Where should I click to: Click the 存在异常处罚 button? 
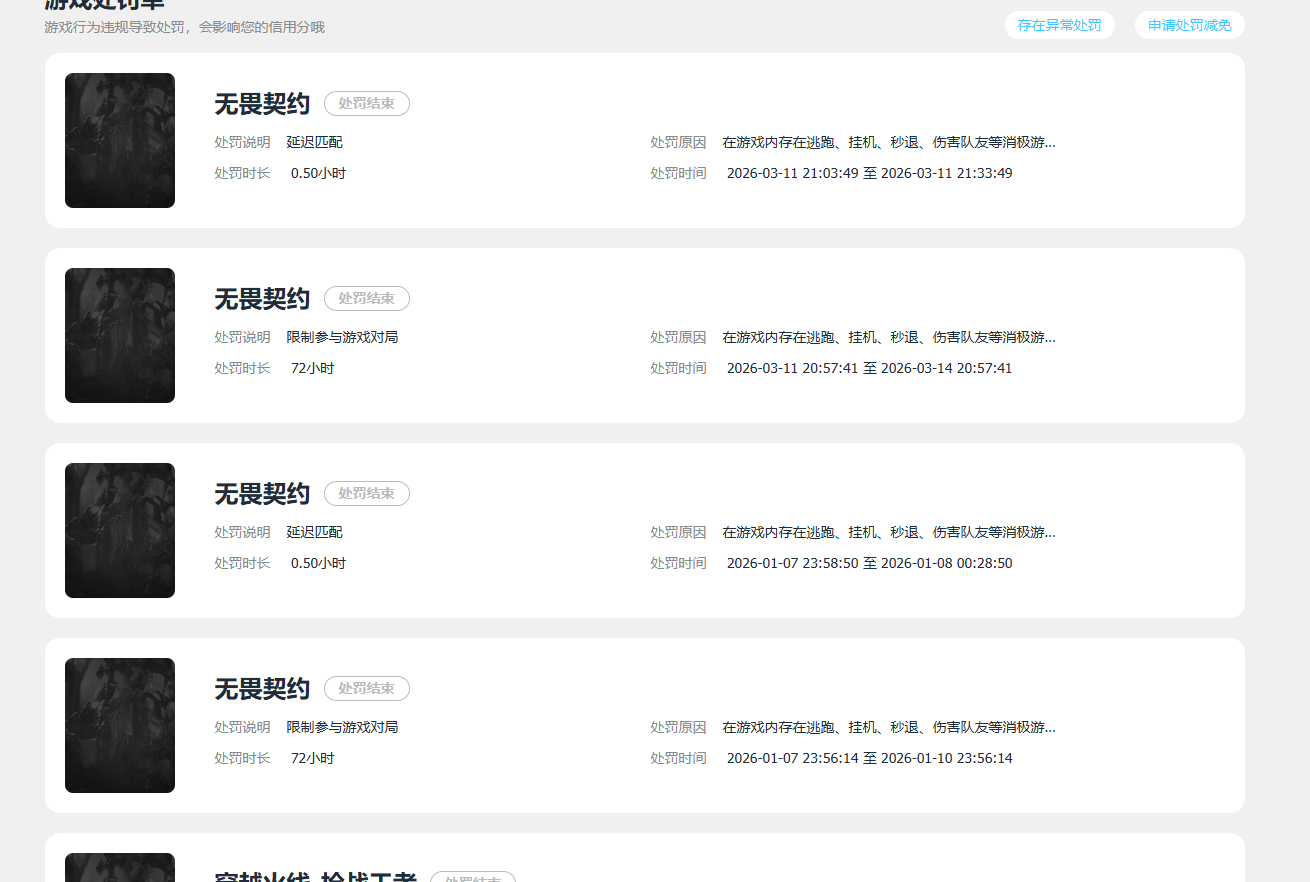coord(1059,24)
